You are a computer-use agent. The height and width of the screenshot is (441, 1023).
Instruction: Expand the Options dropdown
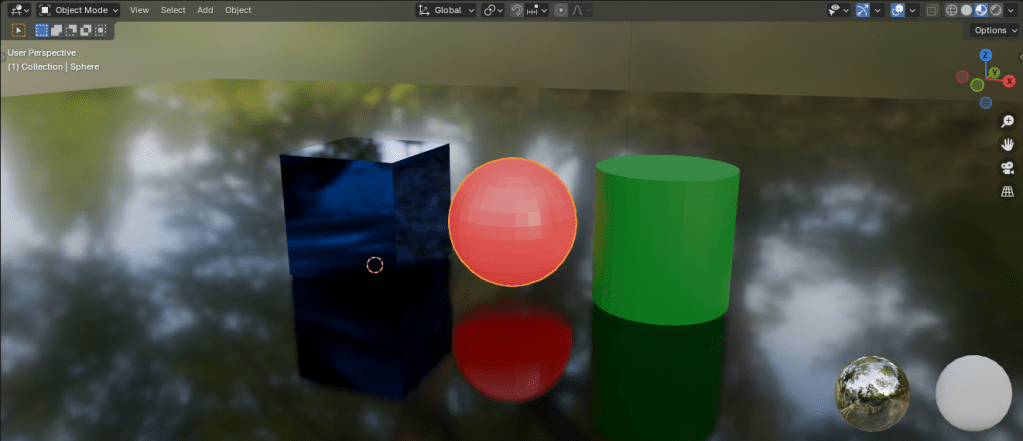point(994,30)
